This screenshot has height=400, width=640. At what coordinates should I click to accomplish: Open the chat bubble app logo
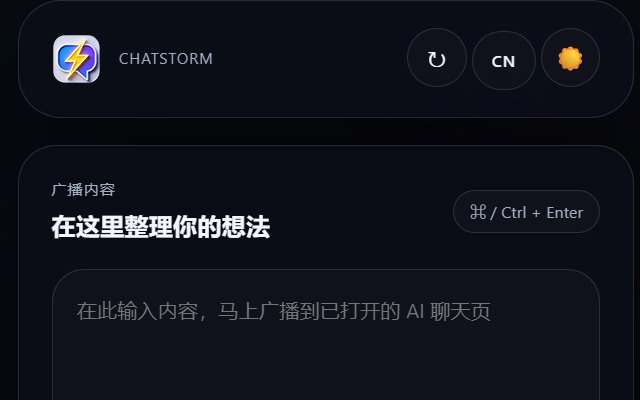(x=76, y=59)
